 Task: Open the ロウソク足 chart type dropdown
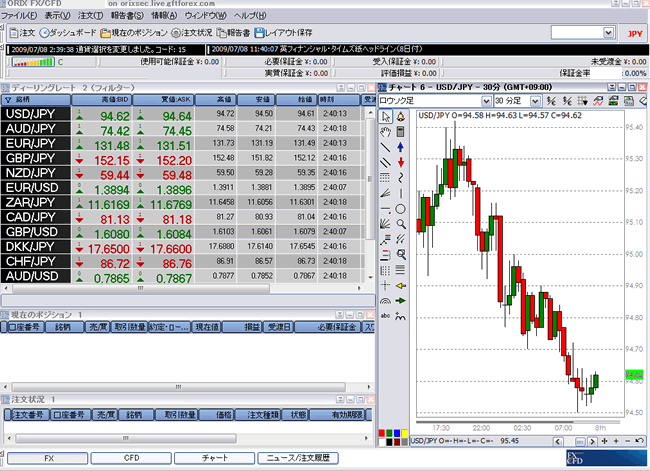486,101
